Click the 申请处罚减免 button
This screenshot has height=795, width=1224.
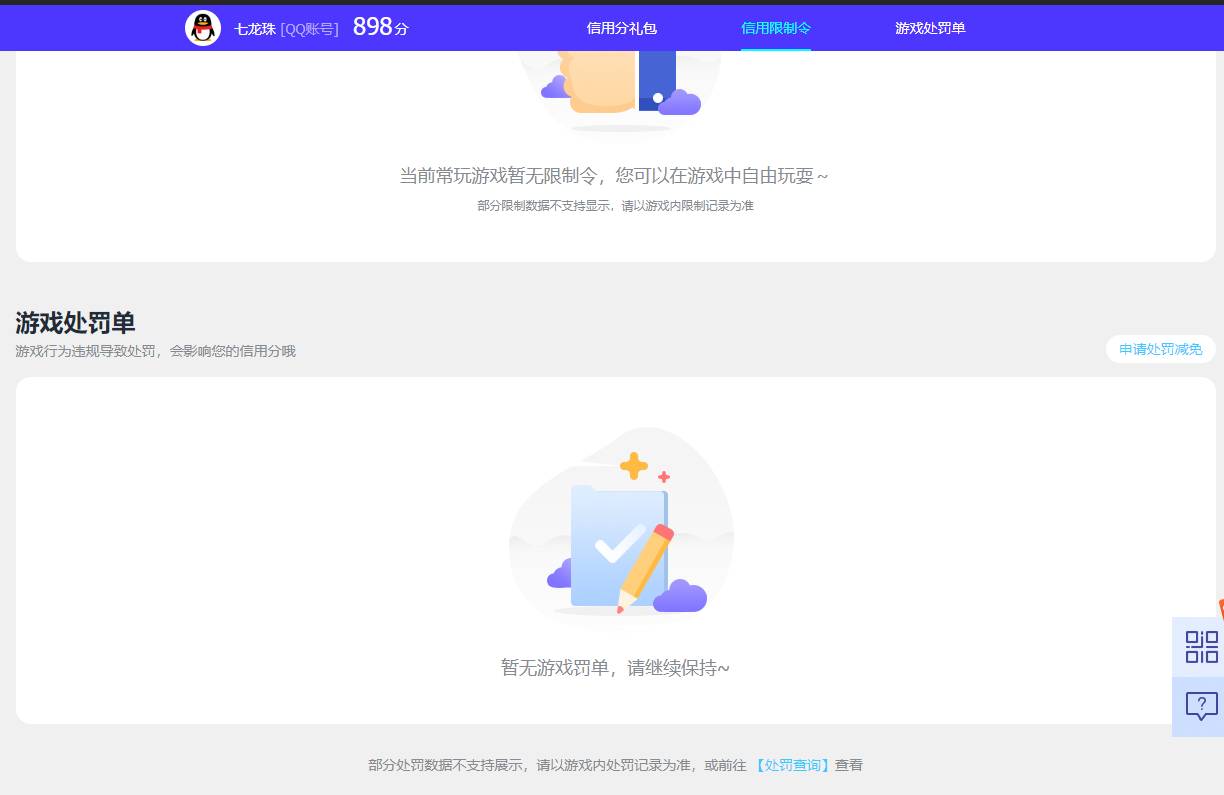coord(1159,349)
